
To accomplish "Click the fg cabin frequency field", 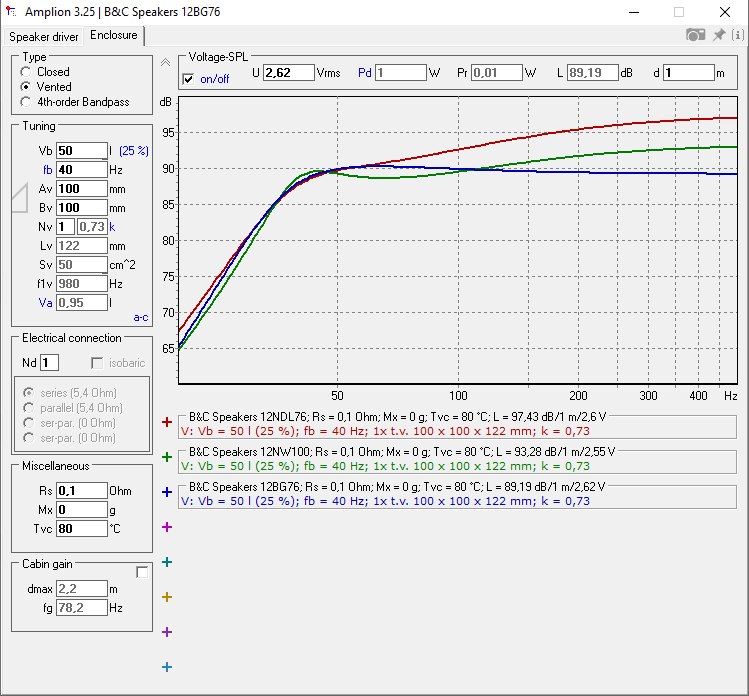I will tap(82, 608).
